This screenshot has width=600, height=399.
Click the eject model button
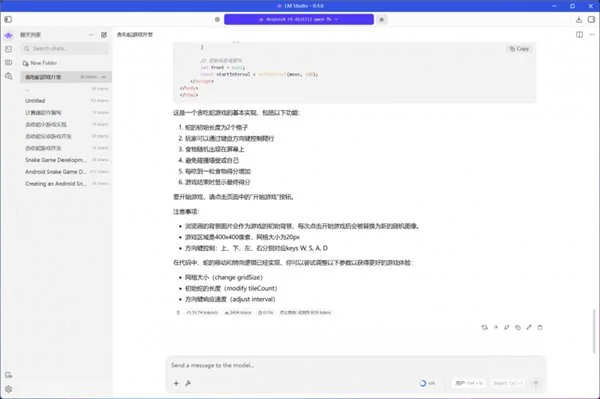[x=382, y=19]
